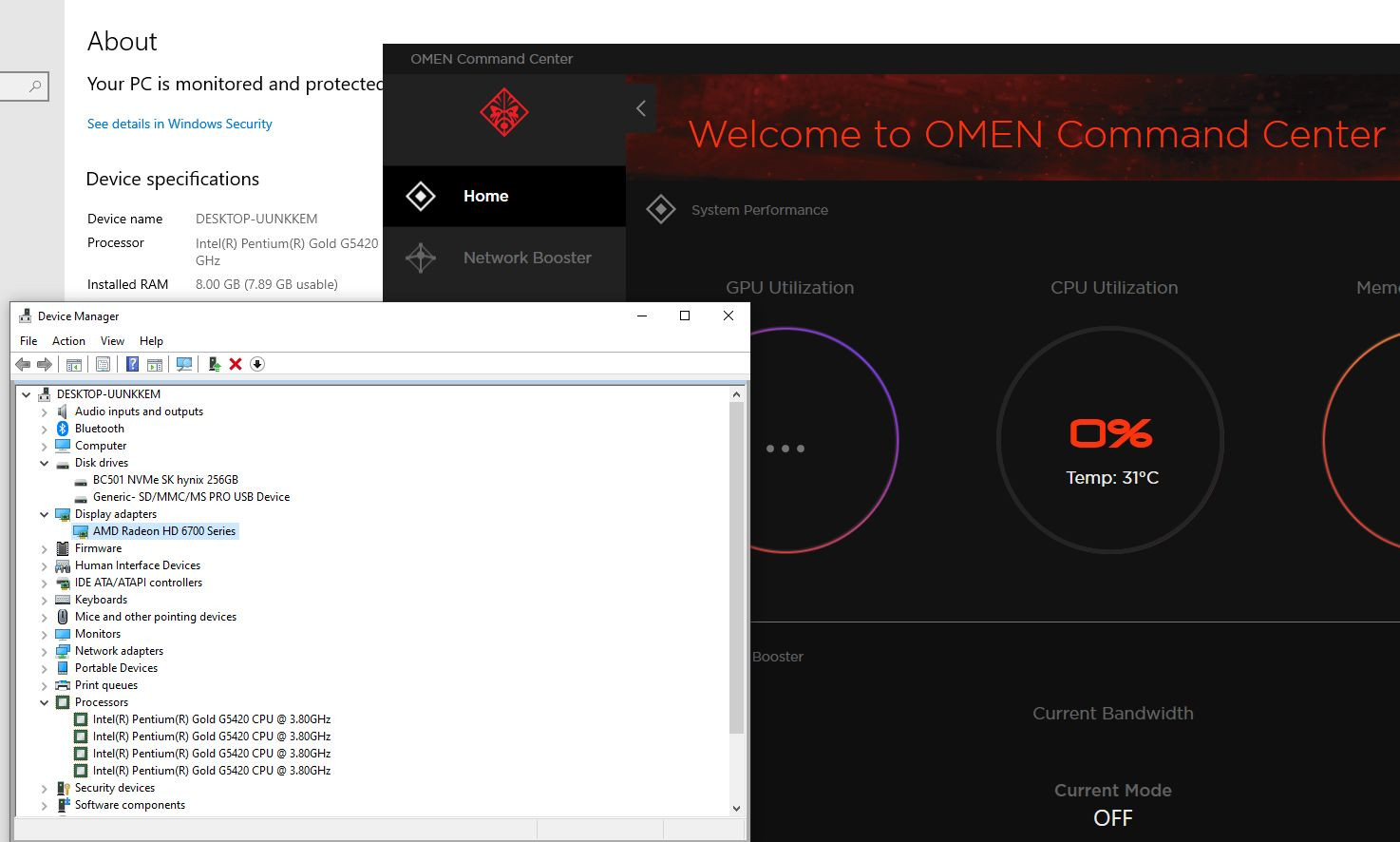Select the OMEN logo icon in sidebar
This screenshot has width=1400, height=842.
(x=502, y=112)
